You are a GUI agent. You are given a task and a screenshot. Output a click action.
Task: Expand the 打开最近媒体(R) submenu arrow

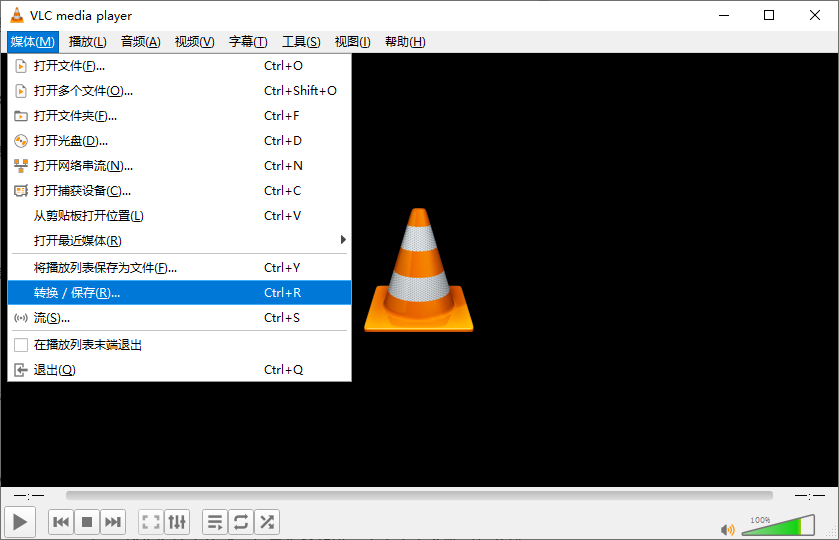[x=343, y=240]
